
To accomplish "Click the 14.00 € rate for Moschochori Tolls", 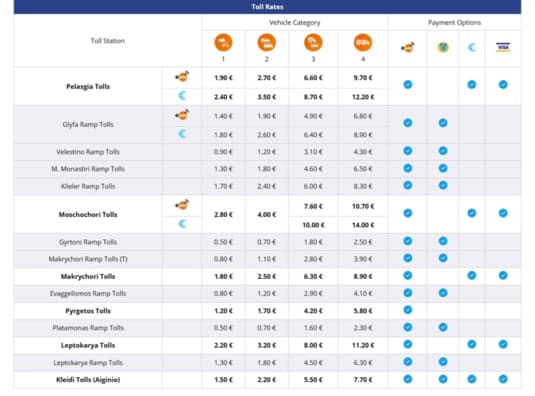I will tap(363, 225).
